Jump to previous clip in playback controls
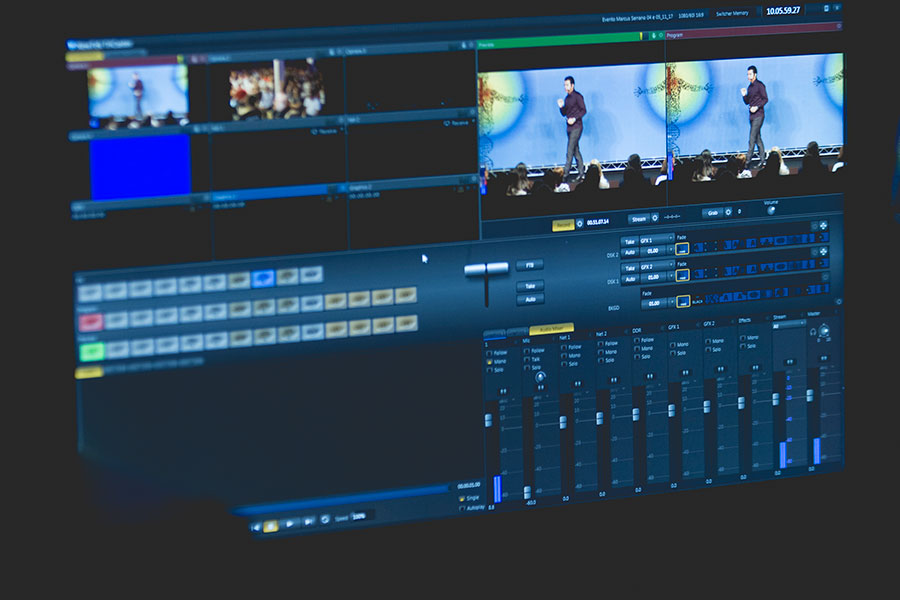The image size is (900, 600). pos(256,527)
